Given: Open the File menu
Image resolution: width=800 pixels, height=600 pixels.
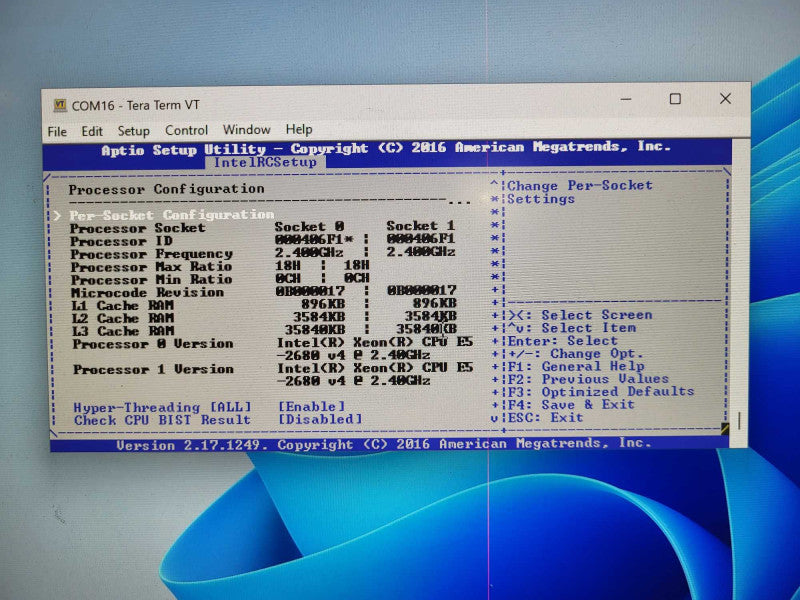Looking at the screenshot, I should (x=57, y=132).
